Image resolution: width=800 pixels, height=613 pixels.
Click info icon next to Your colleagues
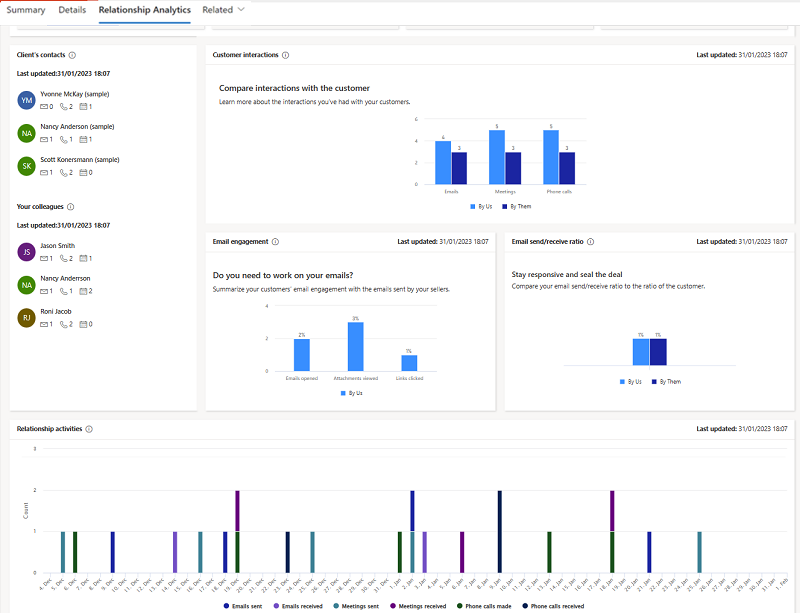(70, 207)
